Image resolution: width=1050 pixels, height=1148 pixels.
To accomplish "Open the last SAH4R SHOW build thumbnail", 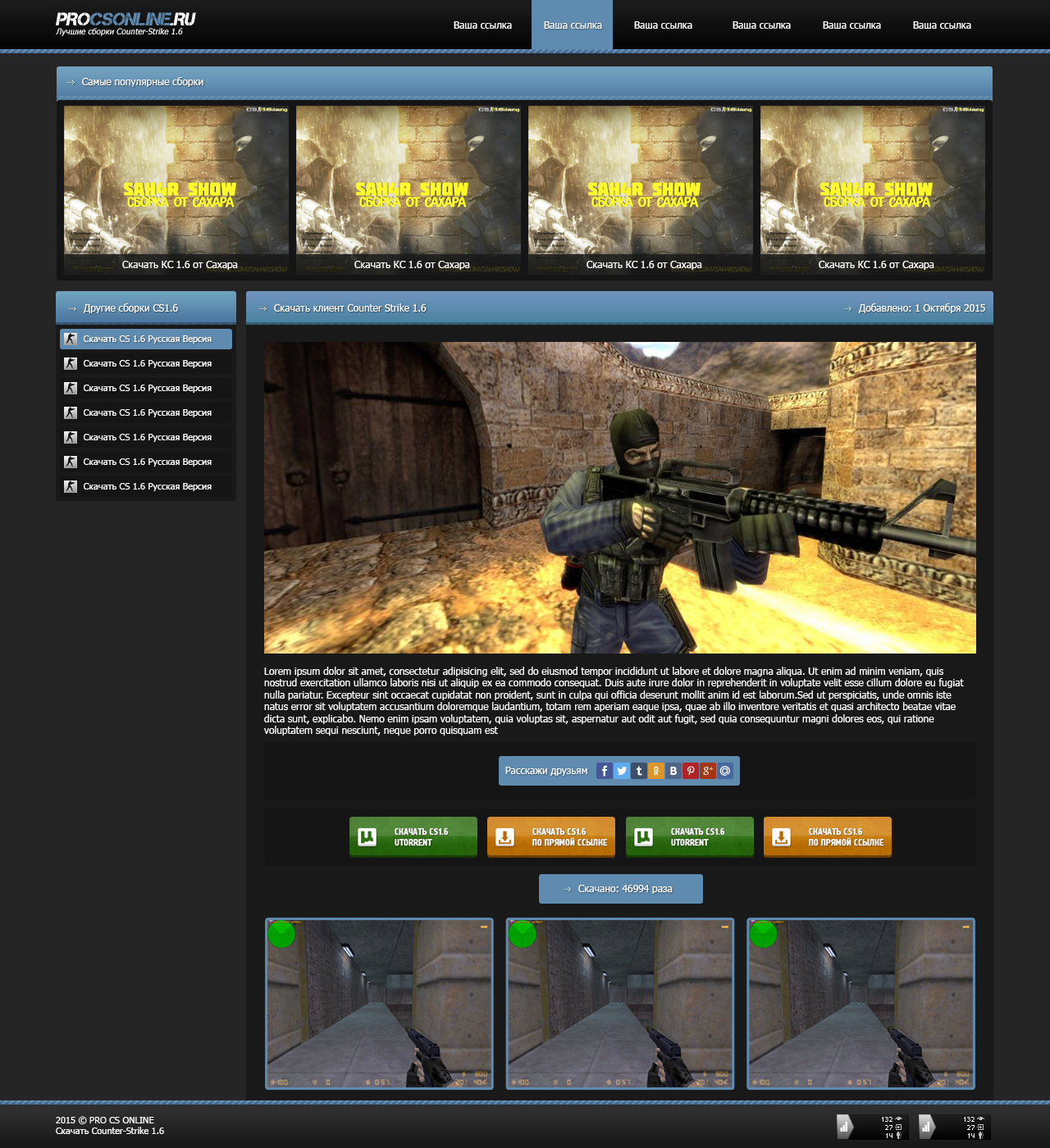I will click(873, 190).
